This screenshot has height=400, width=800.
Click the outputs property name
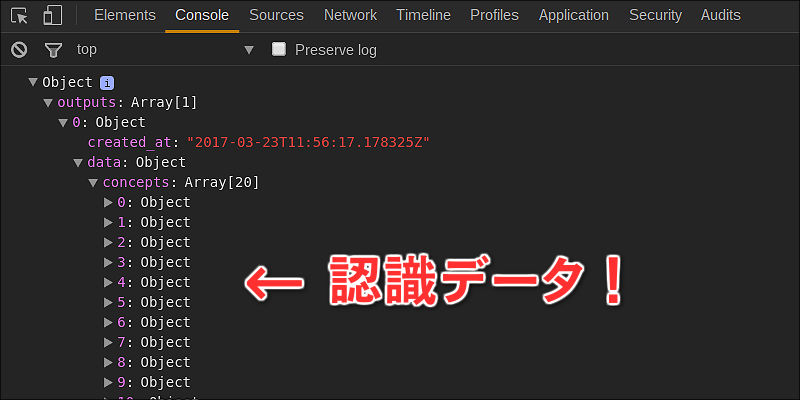(87, 103)
